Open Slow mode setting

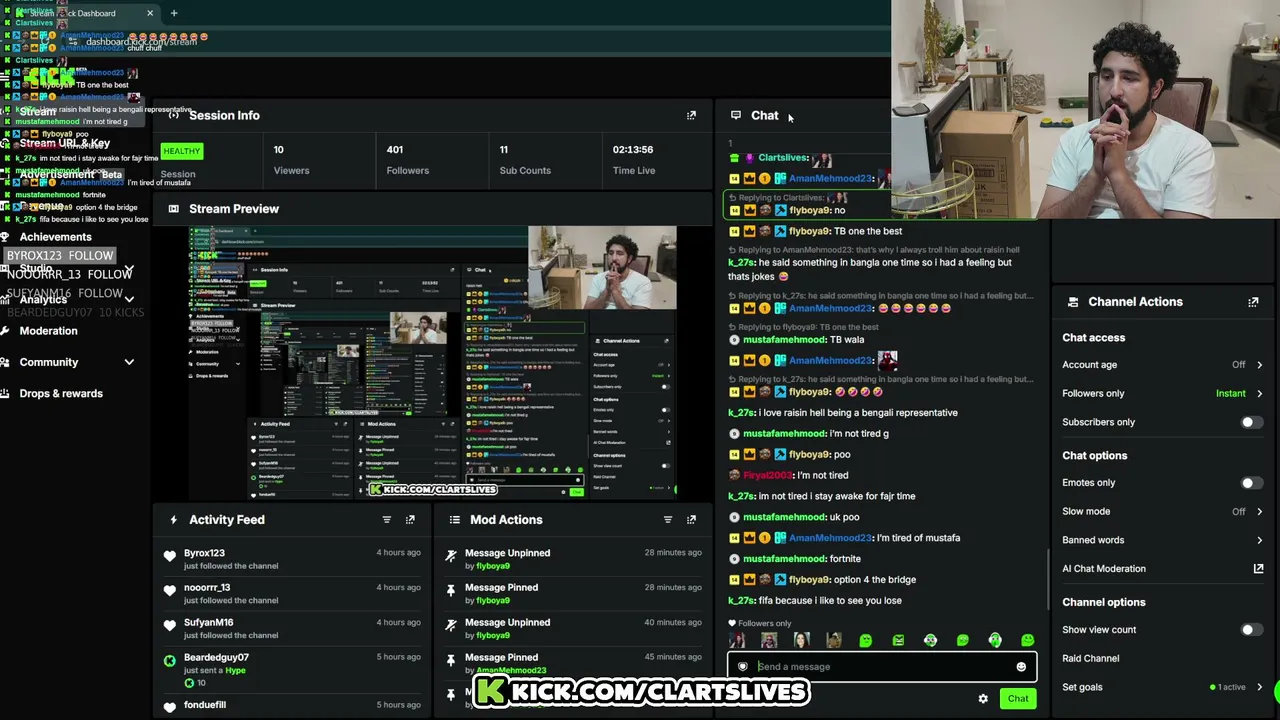(x=1162, y=512)
